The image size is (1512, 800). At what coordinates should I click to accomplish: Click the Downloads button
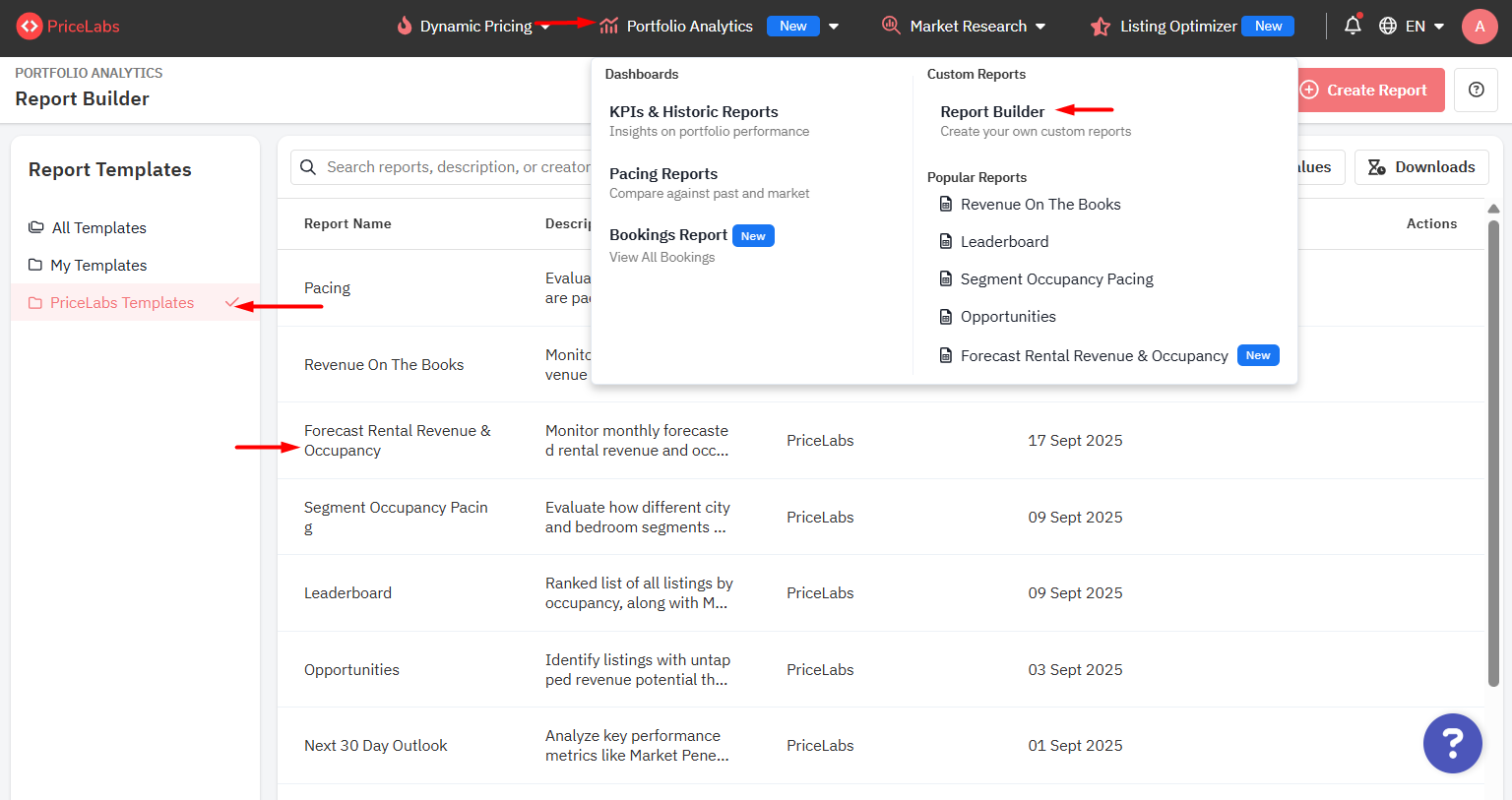[x=1420, y=167]
